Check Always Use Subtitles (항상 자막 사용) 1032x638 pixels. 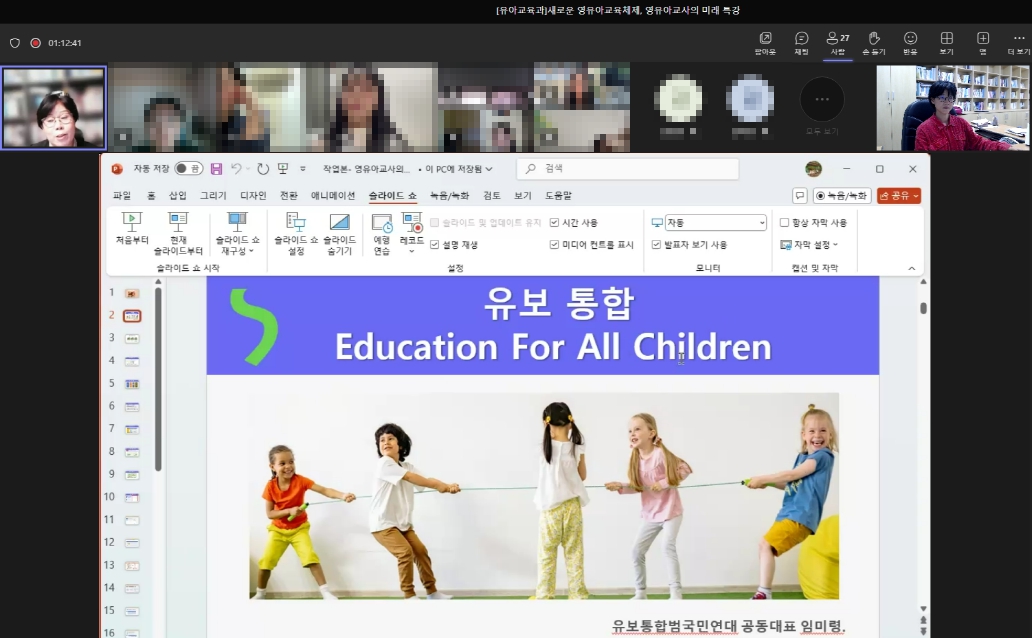785,223
